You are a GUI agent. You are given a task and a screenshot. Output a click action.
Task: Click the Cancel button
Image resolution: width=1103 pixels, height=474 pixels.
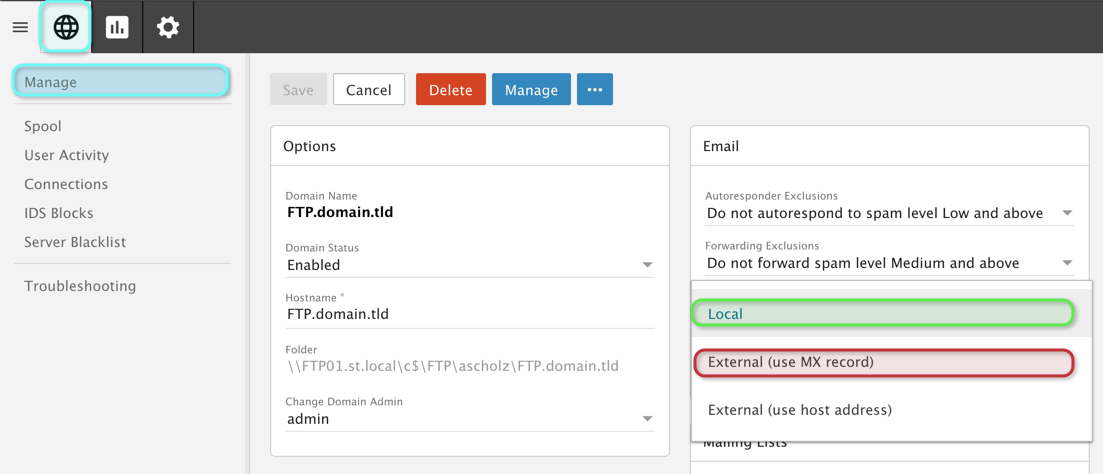coord(368,90)
